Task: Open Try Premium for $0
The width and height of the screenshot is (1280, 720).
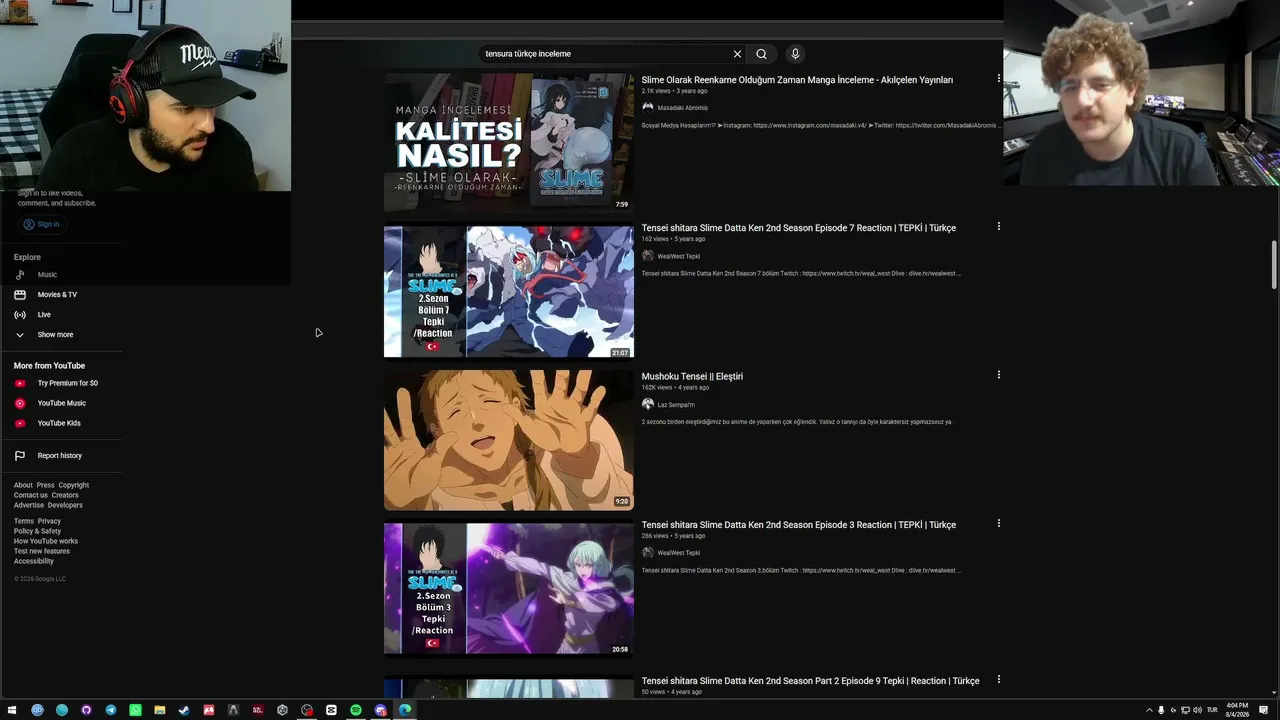Action: (68, 383)
